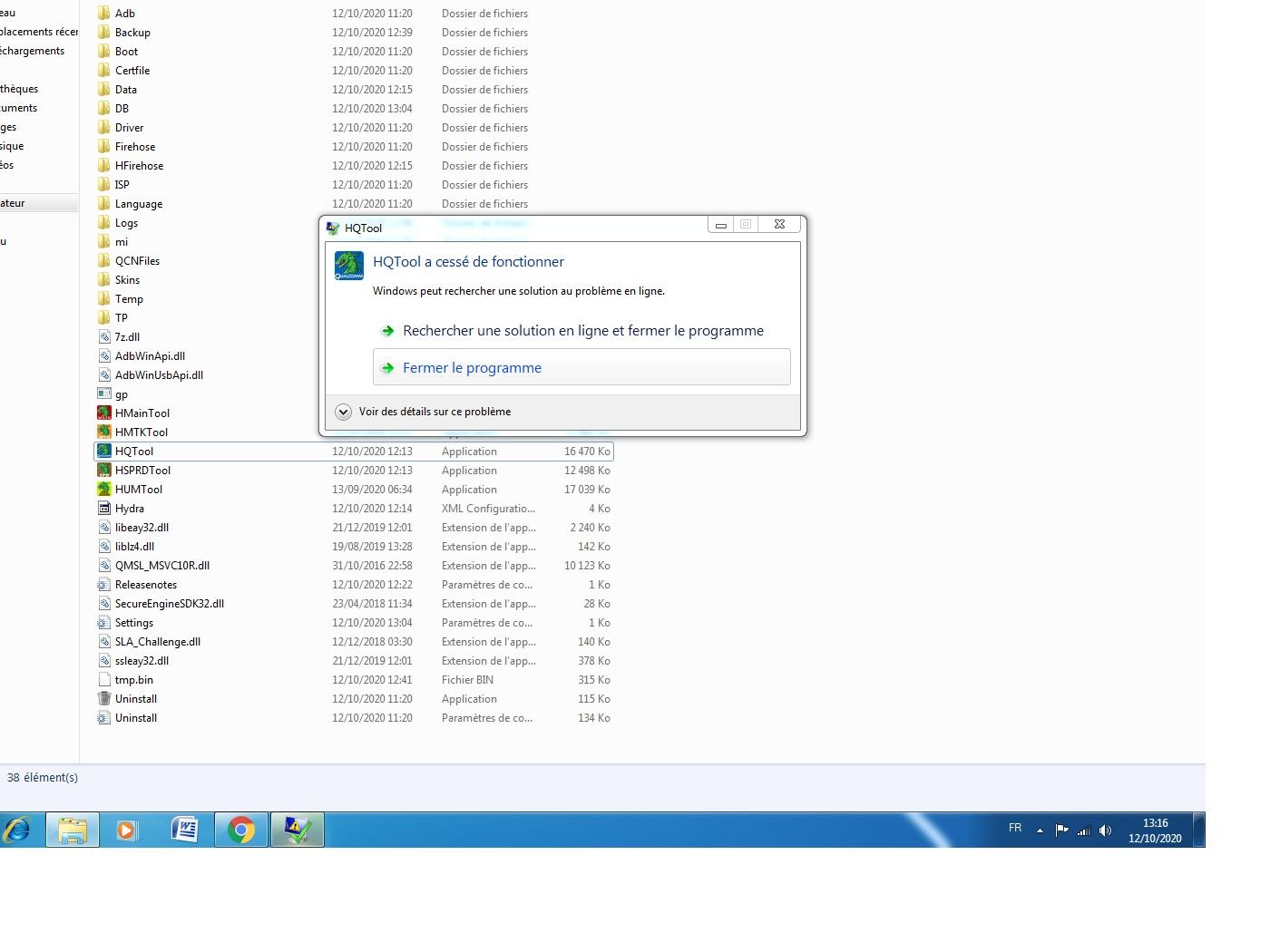Select the Firehose folder
The height and width of the screenshot is (952, 1270).
pyautogui.click(x=135, y=147)
